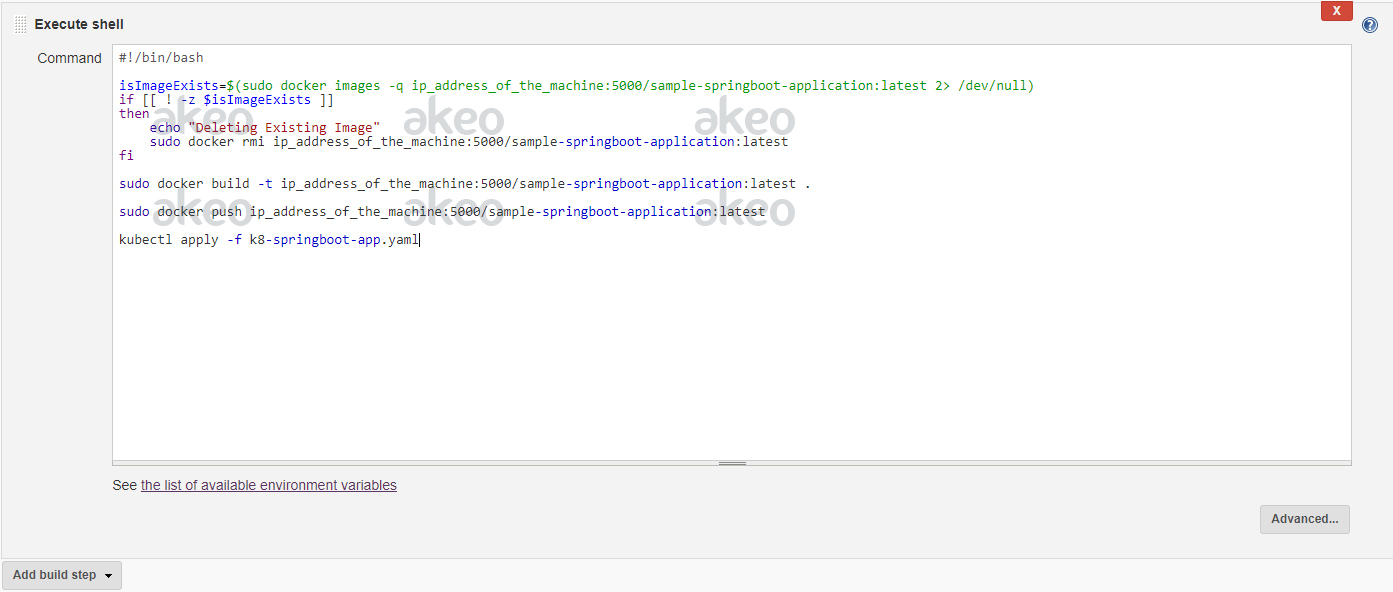Click the echo "Deleting Existing Image" line

point(265,128)
